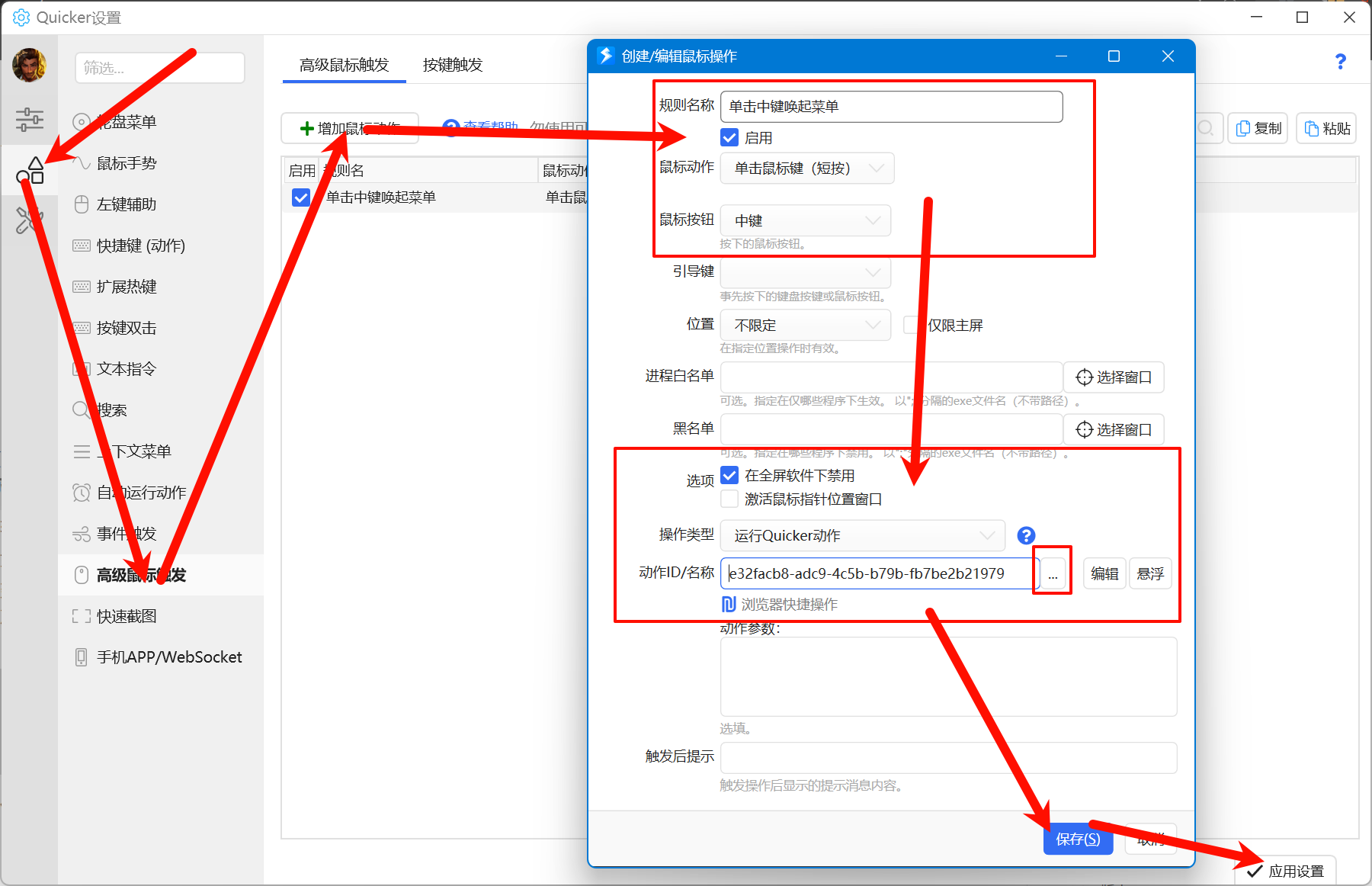This screenshot has width=1372, height=886.
Task: Open 左键辅助 settings page
Action: click(127, 204)
